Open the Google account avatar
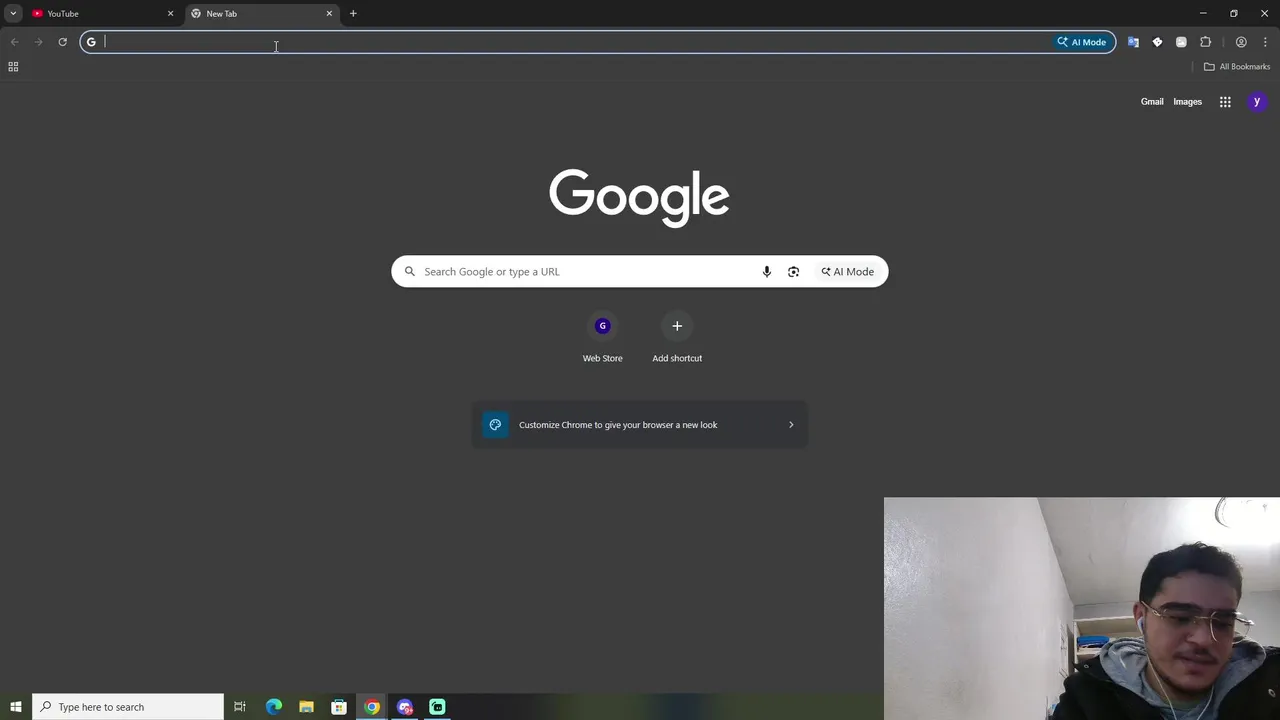The height and width of the screenshot is (720, 1280). click(x=1257, y=102)
